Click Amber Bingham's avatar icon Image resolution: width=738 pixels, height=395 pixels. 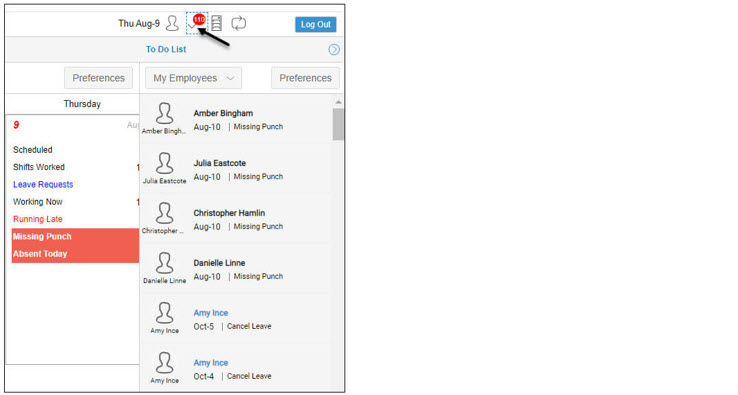(x=164, y=113)
